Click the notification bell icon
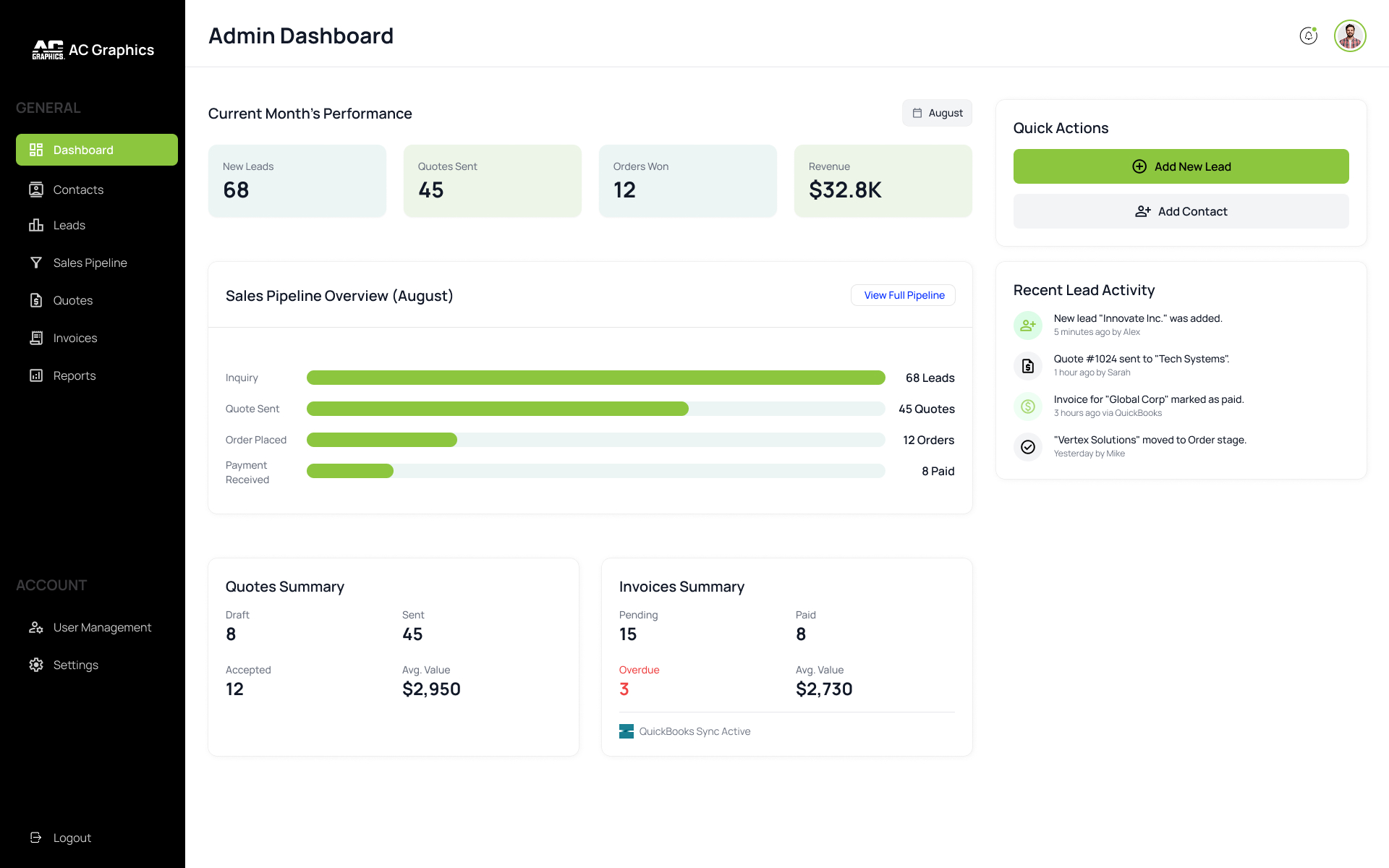 [x=1308, y=35]
